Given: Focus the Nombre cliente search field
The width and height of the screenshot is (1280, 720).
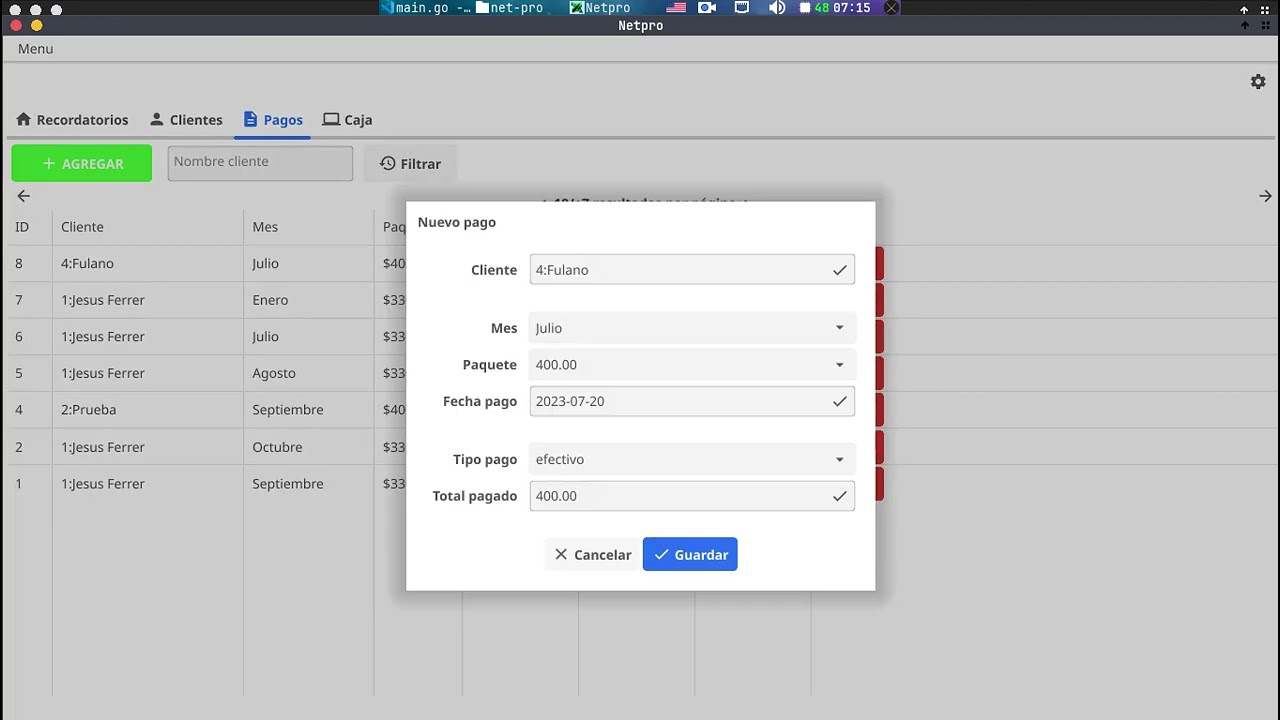Looking at the screenshot, I should [x=260, y=163].
